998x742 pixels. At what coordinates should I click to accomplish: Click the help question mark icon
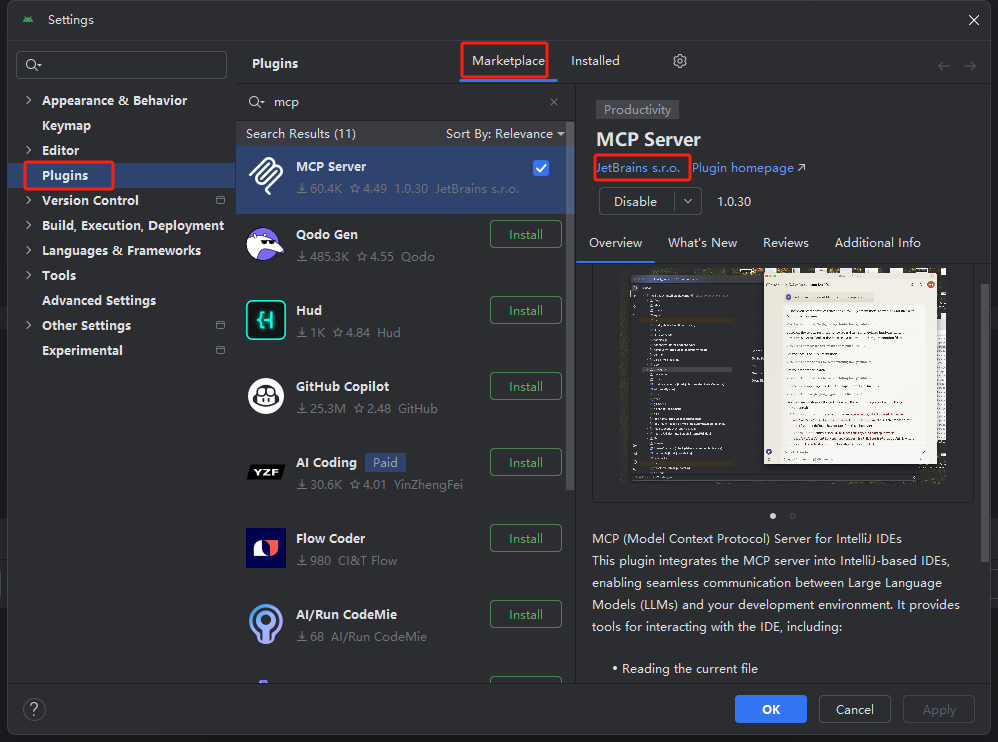click(x=34, y=709)
